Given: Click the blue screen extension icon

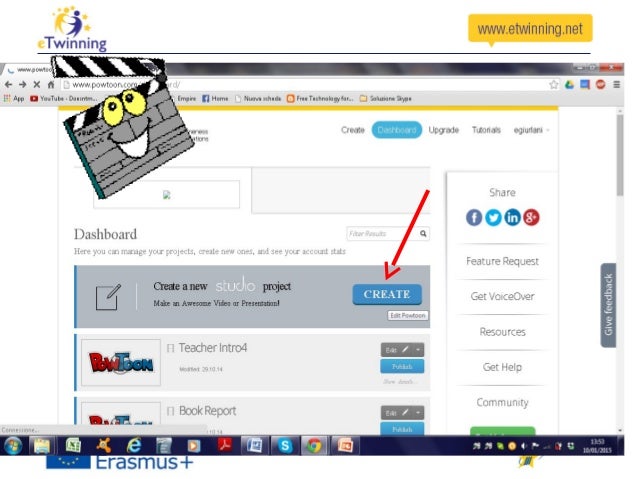Looking at the screenshot, I should (585, 85).
